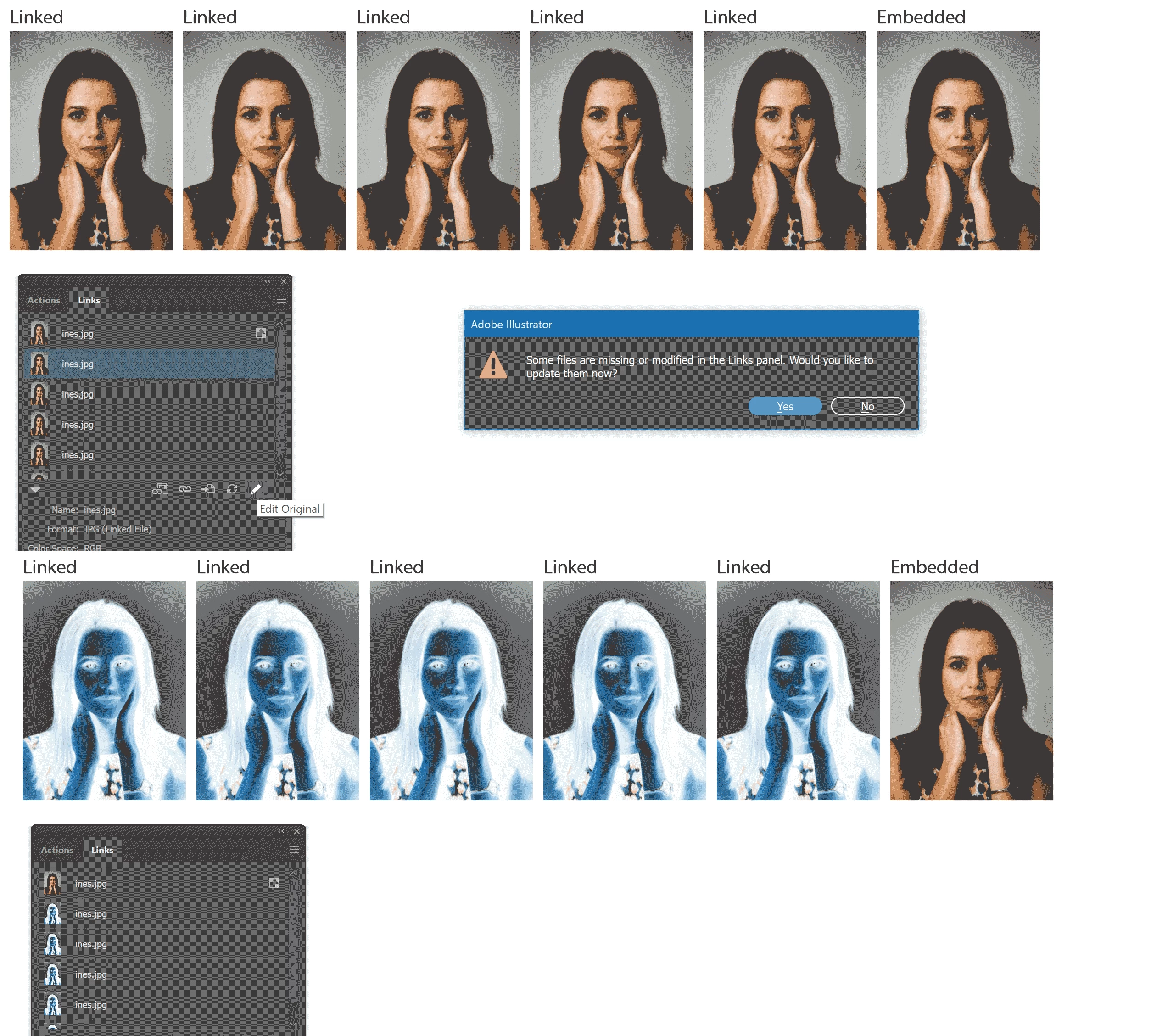1151x1036 pixels.
Task: Switch to Actions tab in upper panel
Action: point(43,300)
